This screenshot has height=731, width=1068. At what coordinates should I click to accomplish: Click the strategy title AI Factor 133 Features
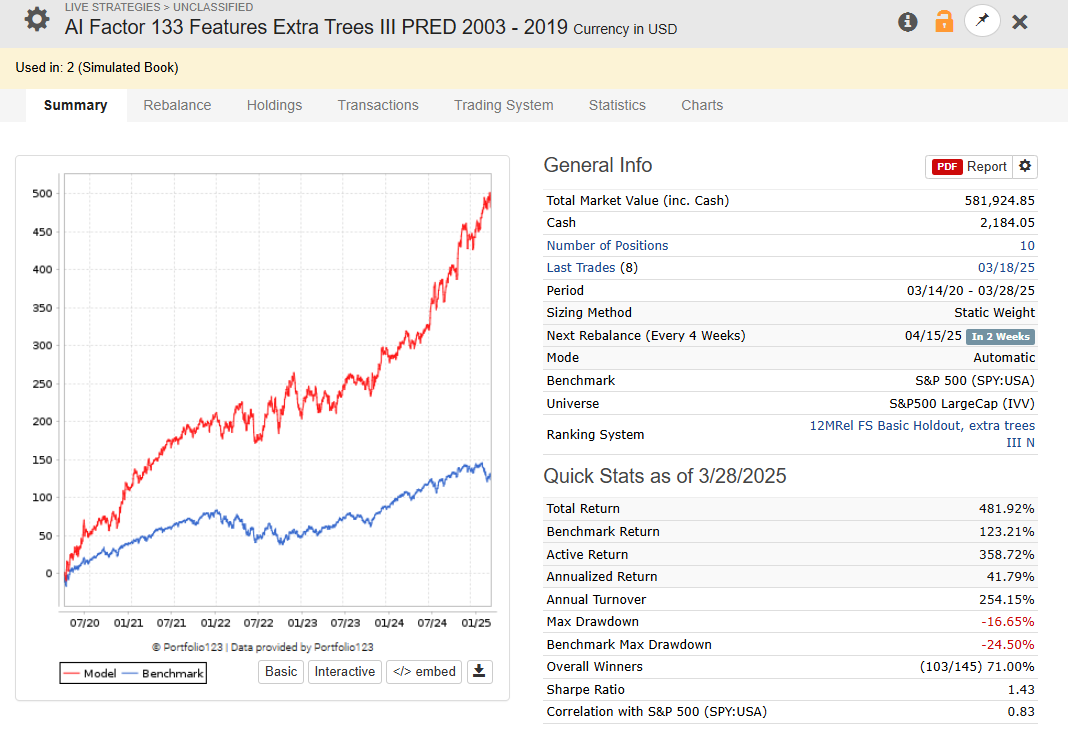point(316,27)
